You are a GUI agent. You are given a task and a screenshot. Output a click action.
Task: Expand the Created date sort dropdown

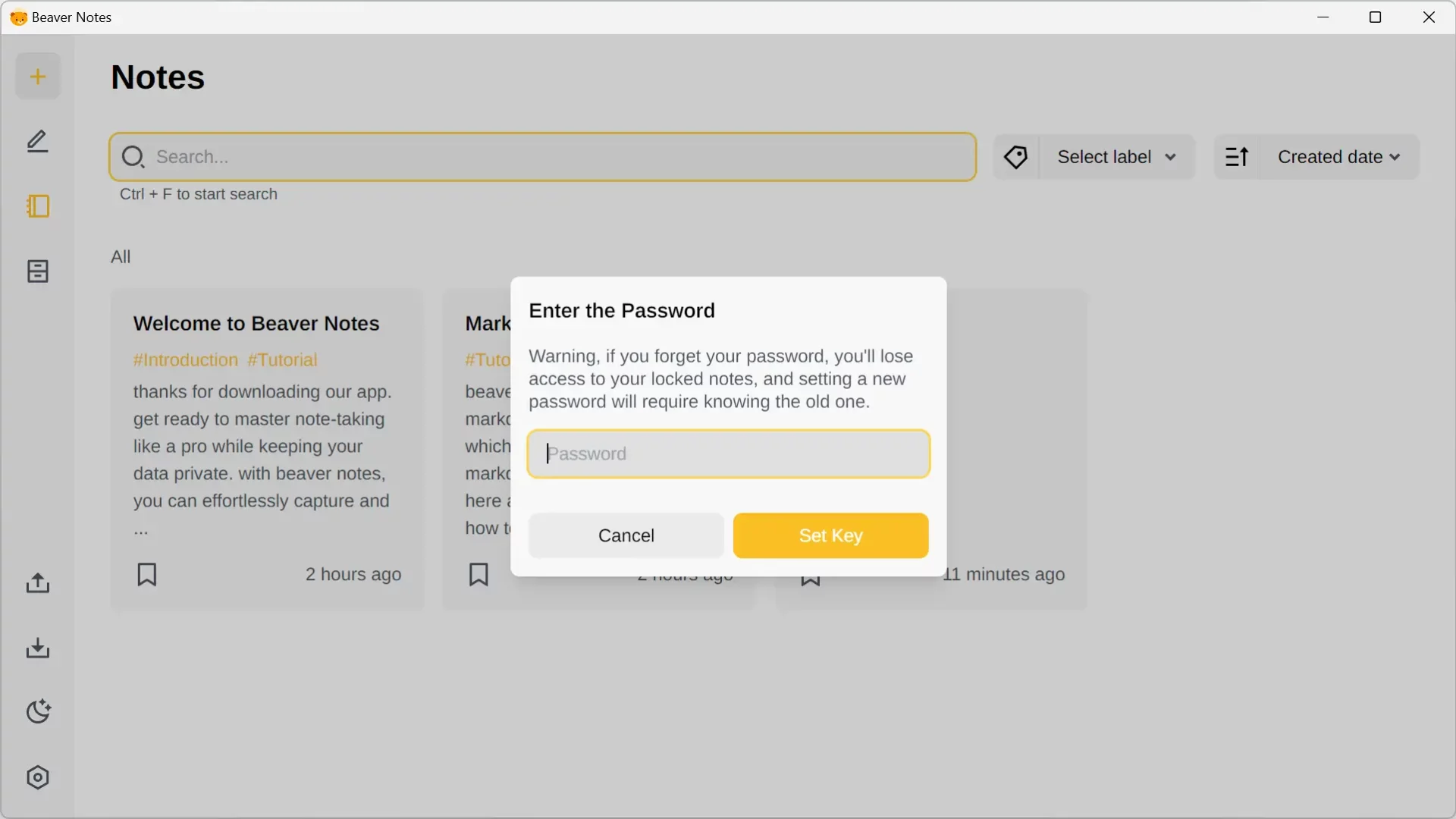click(1340, 156)
